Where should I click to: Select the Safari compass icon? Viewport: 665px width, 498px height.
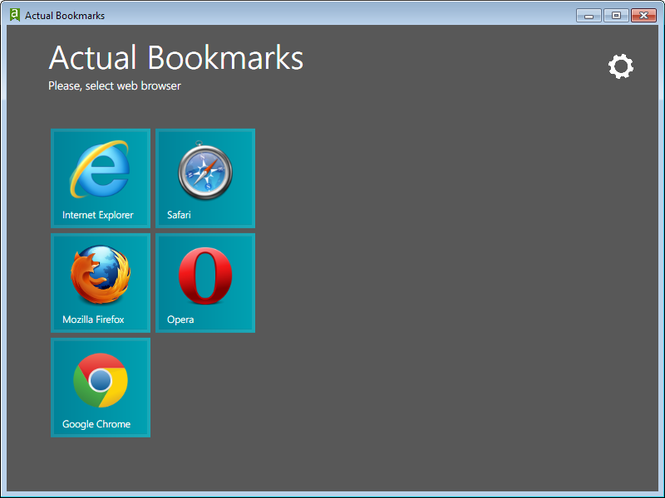[205, 171]
